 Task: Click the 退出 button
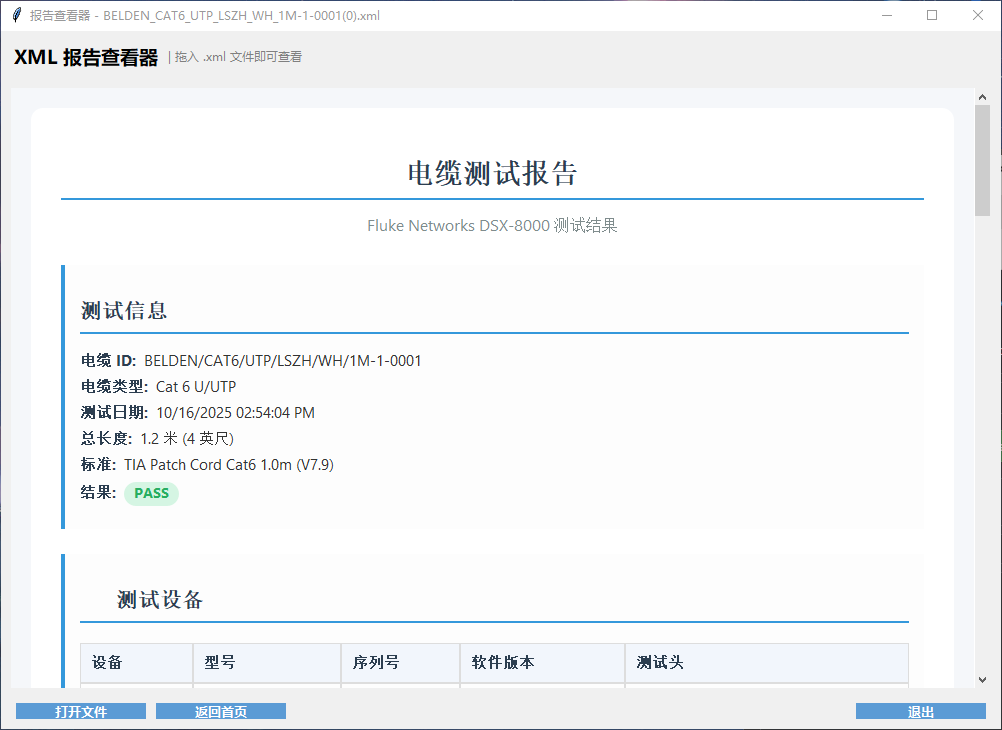pyautogui.click(x=921, y=711)
